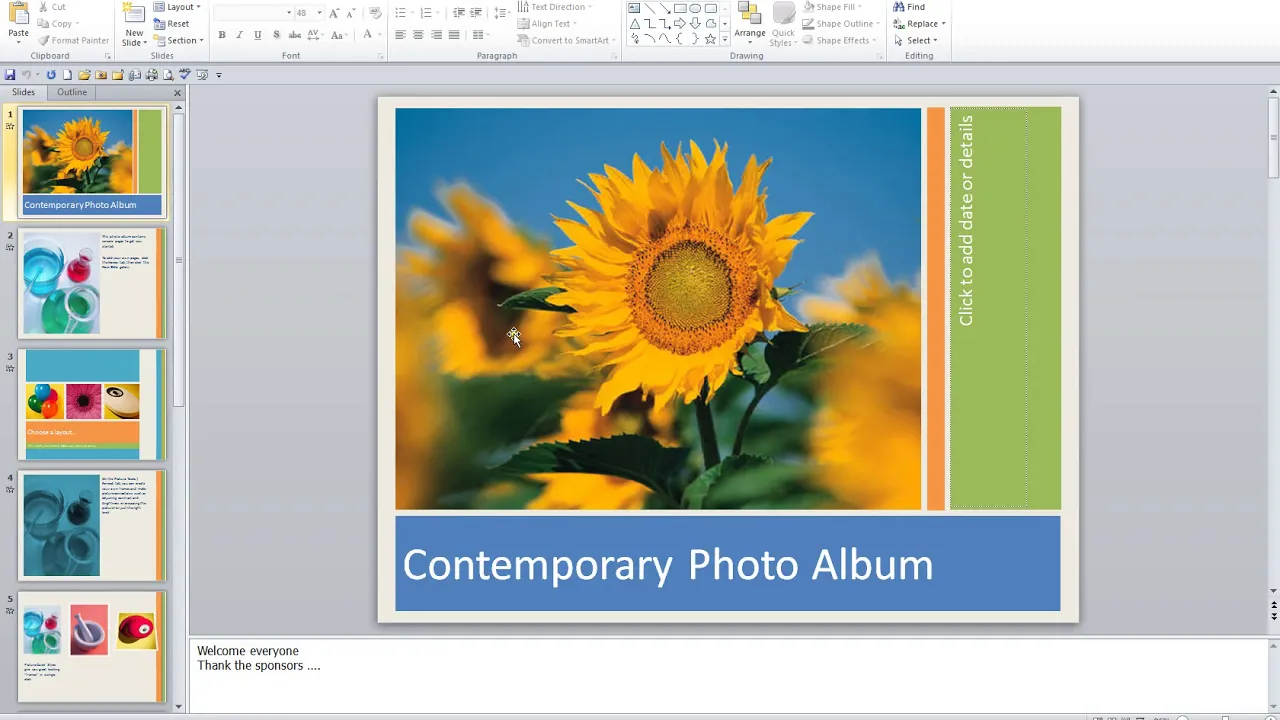This screenshot has height=720, width=1280.
Task: Select the Left Brace shape
Action: click(x=679, y=39)
